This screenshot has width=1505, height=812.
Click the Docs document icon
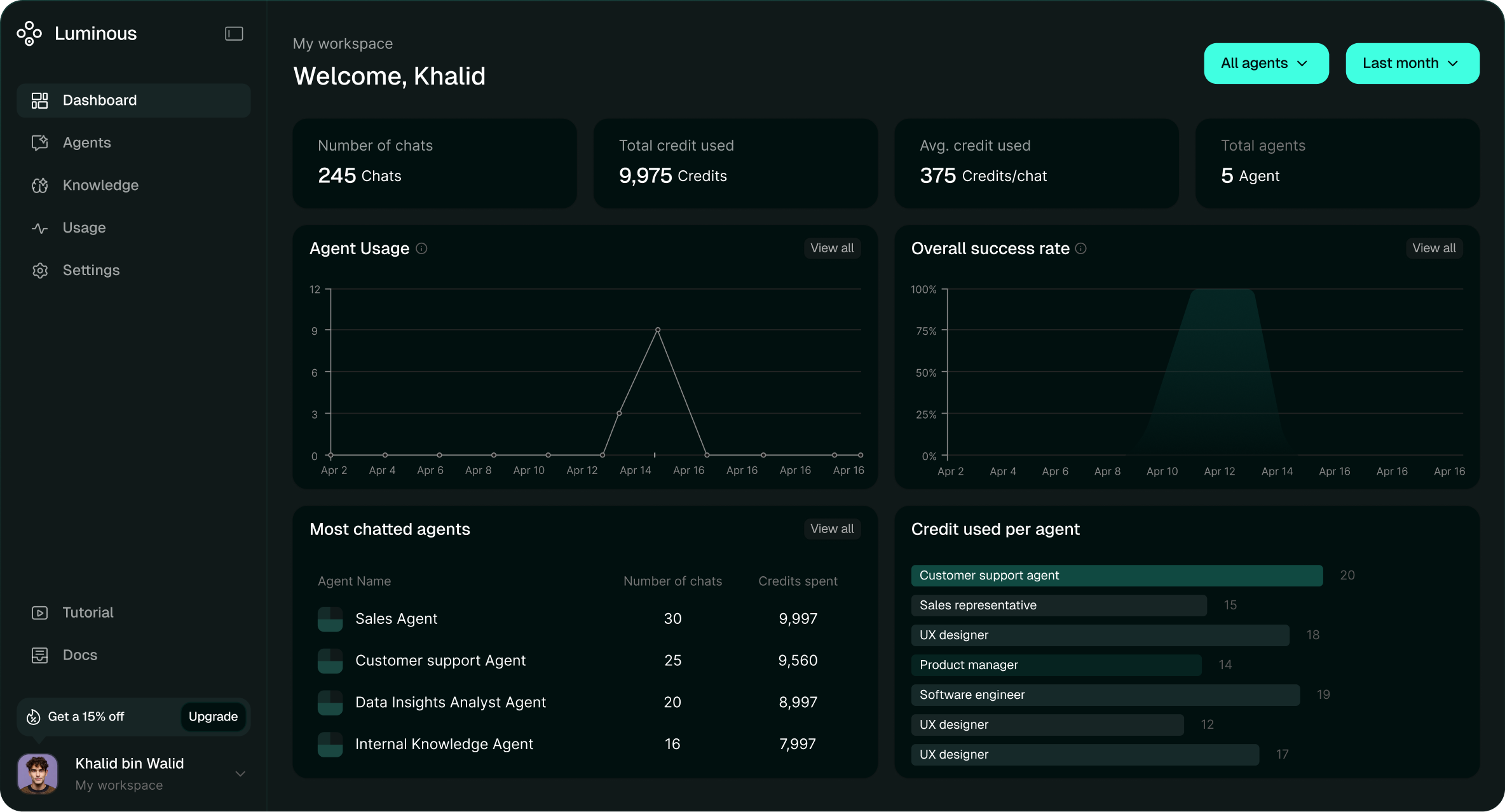pyautogui.click(x=39, y=655)
